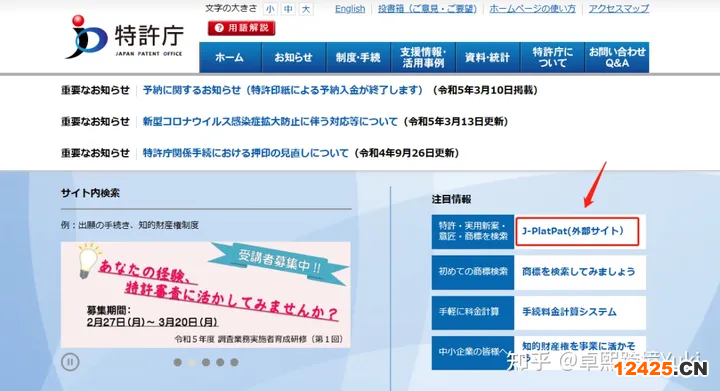This screenshot has width=720, height=391.
Task: Open the アクセスマップ link
Action: tap(619, 9)
